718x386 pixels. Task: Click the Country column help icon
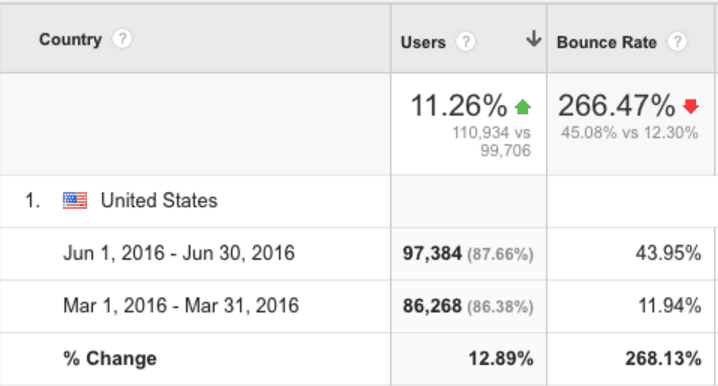(122, 39)
